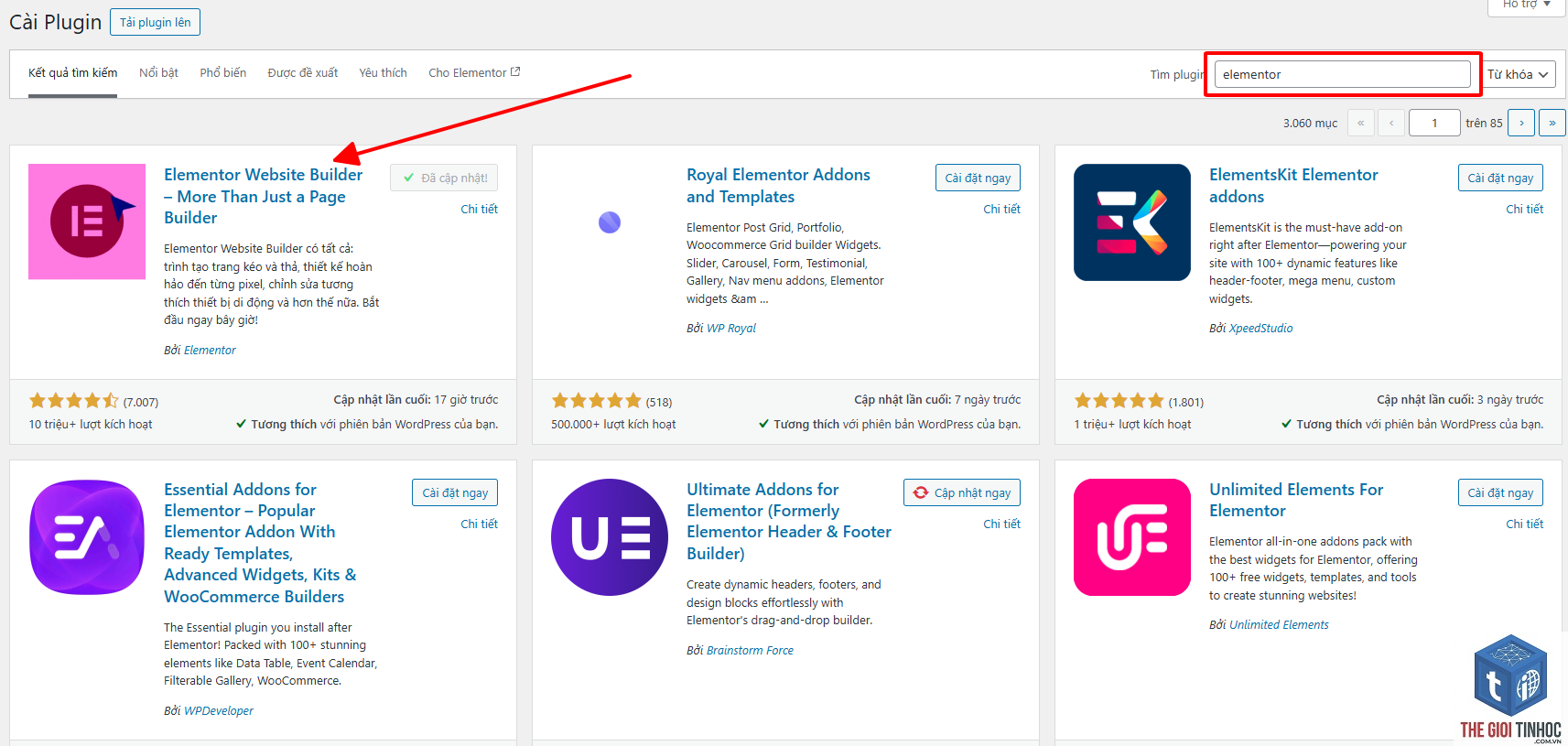The height and width of the screenshot is (746, 1568).
Task: Open the Được đề xuất tab
Action: click(x=303, y=73)
